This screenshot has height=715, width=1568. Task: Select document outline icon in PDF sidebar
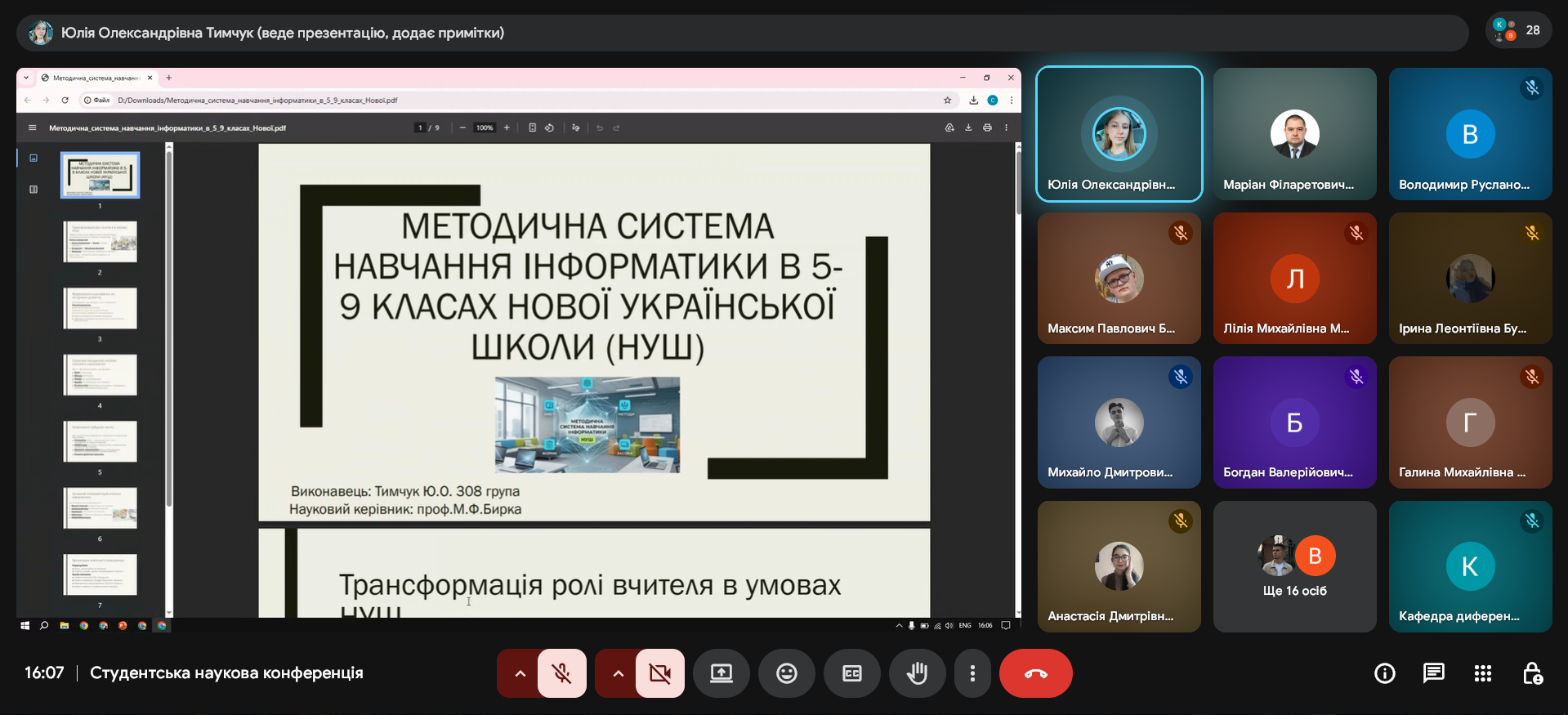[34, 189]
